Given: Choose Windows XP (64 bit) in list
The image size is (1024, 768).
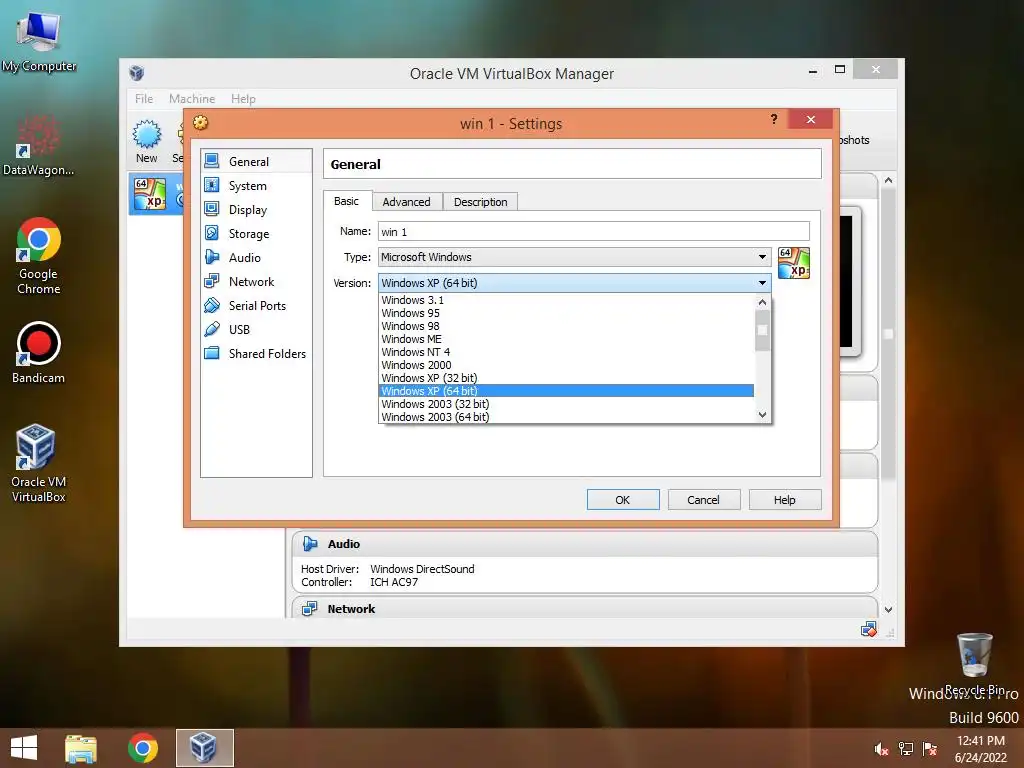Looking at the screenshot, I should point(566,391).
